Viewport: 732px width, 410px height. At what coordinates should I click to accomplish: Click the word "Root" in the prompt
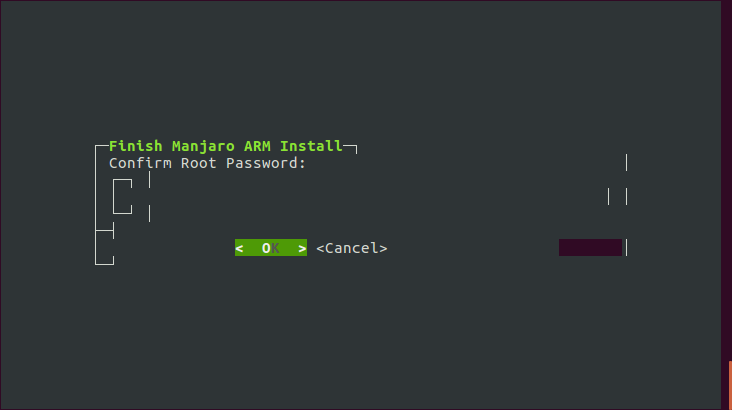pyautogui.click(x=198, y=163)
